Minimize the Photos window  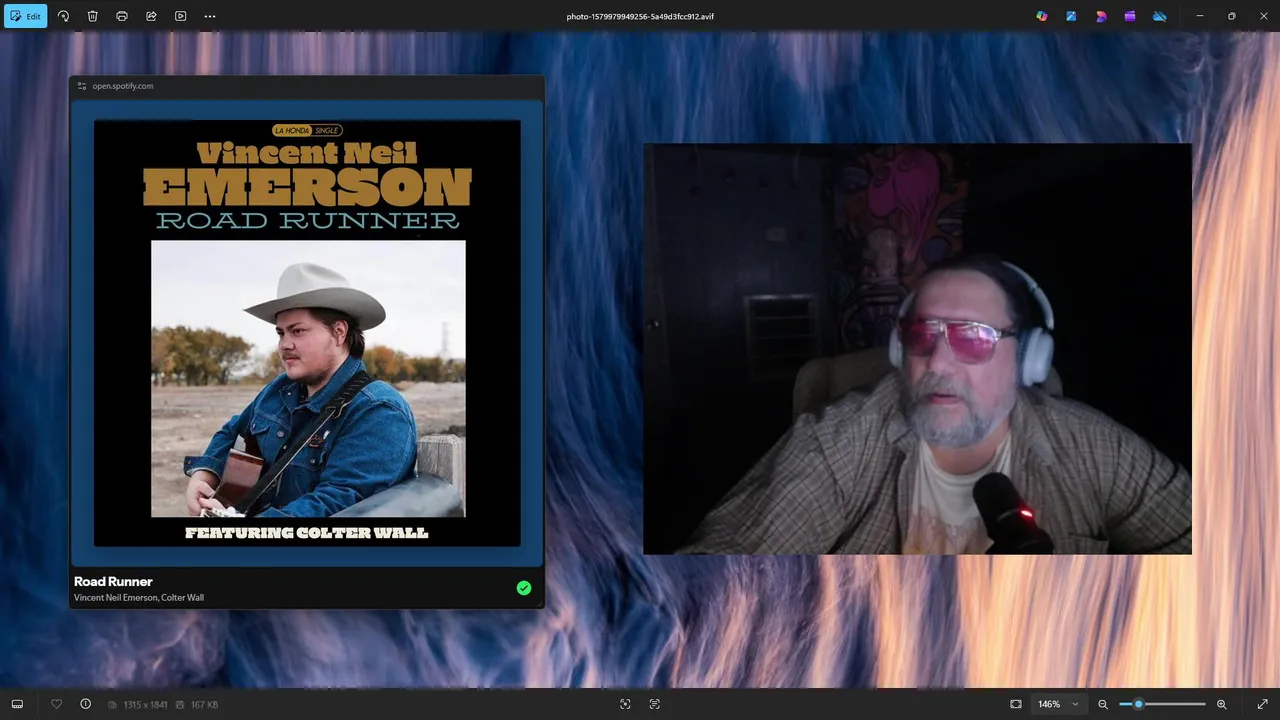(1200, 16)
